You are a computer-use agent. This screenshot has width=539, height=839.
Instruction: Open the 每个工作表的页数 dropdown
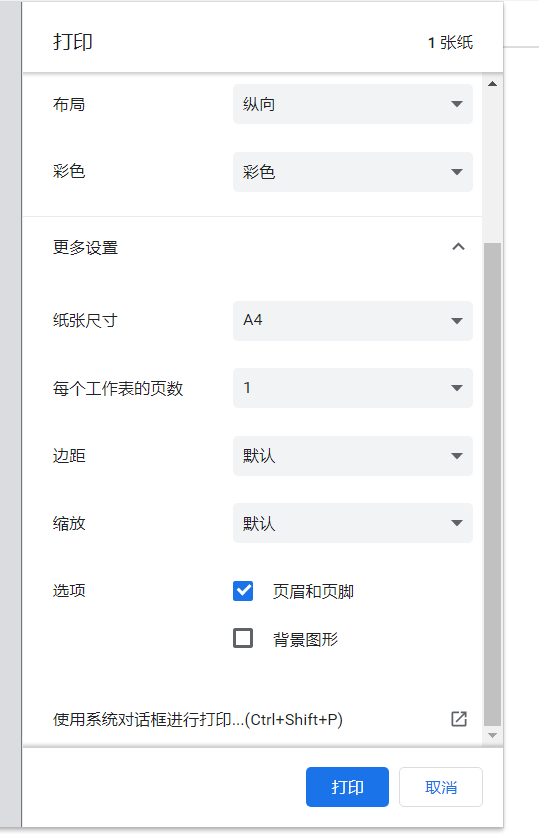(x=353, y=388)
